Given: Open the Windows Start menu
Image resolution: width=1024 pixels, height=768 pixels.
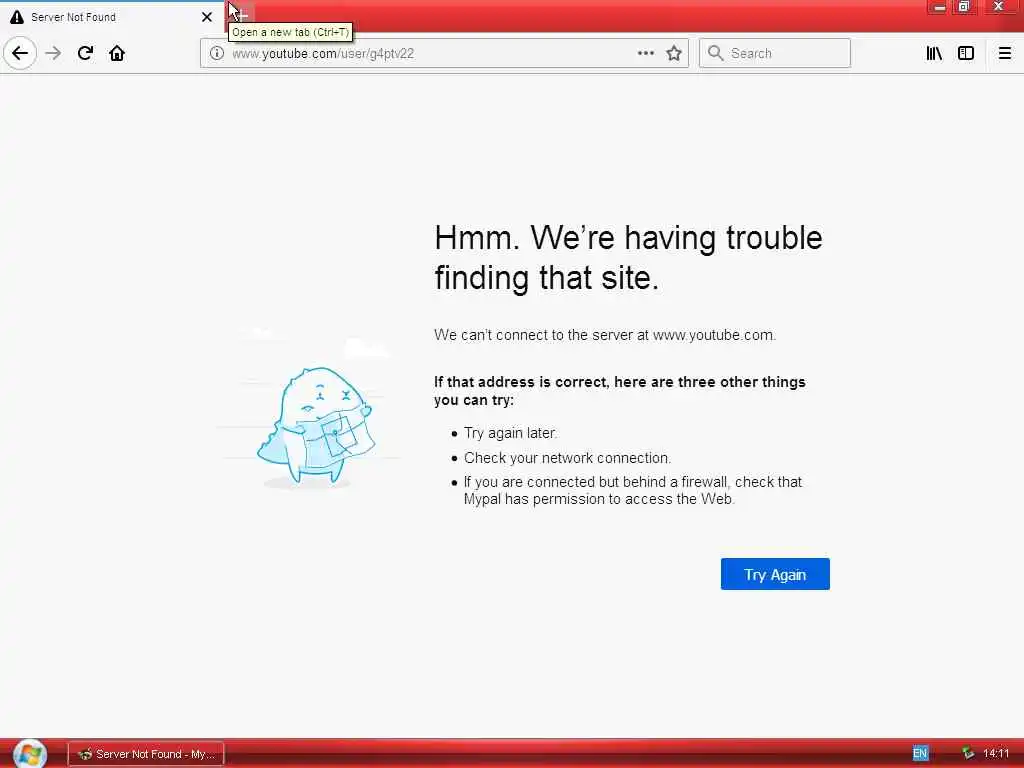Looking at the screenshot, I should [29, 754].
